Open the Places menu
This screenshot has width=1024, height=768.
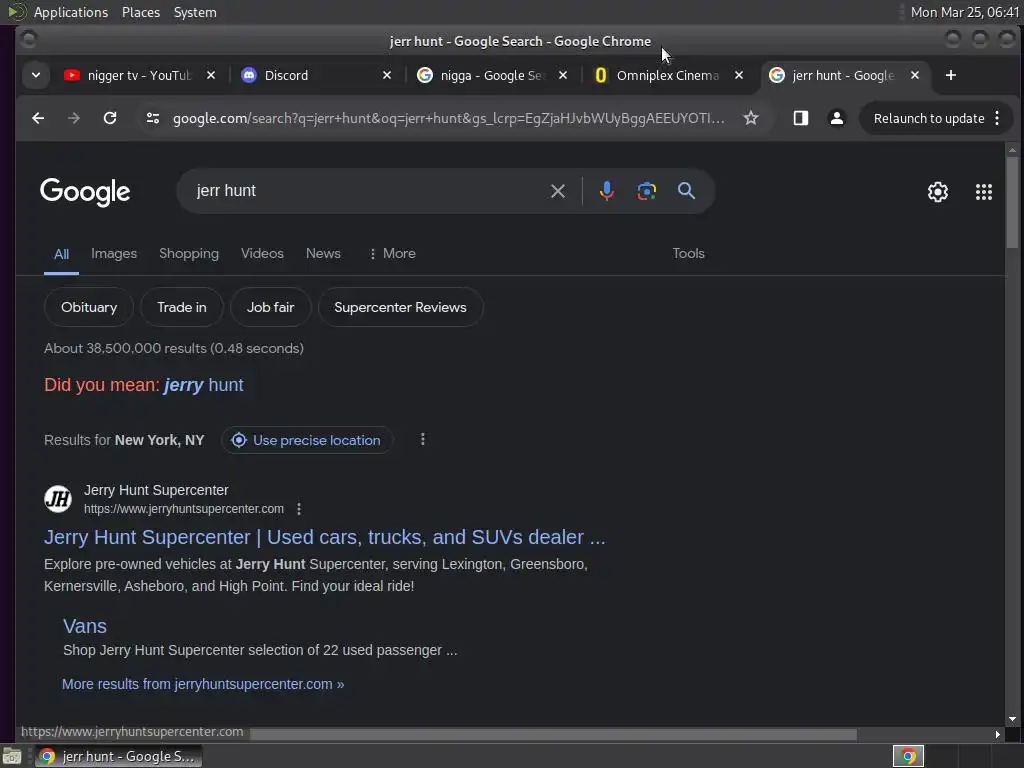pos(141,12)
